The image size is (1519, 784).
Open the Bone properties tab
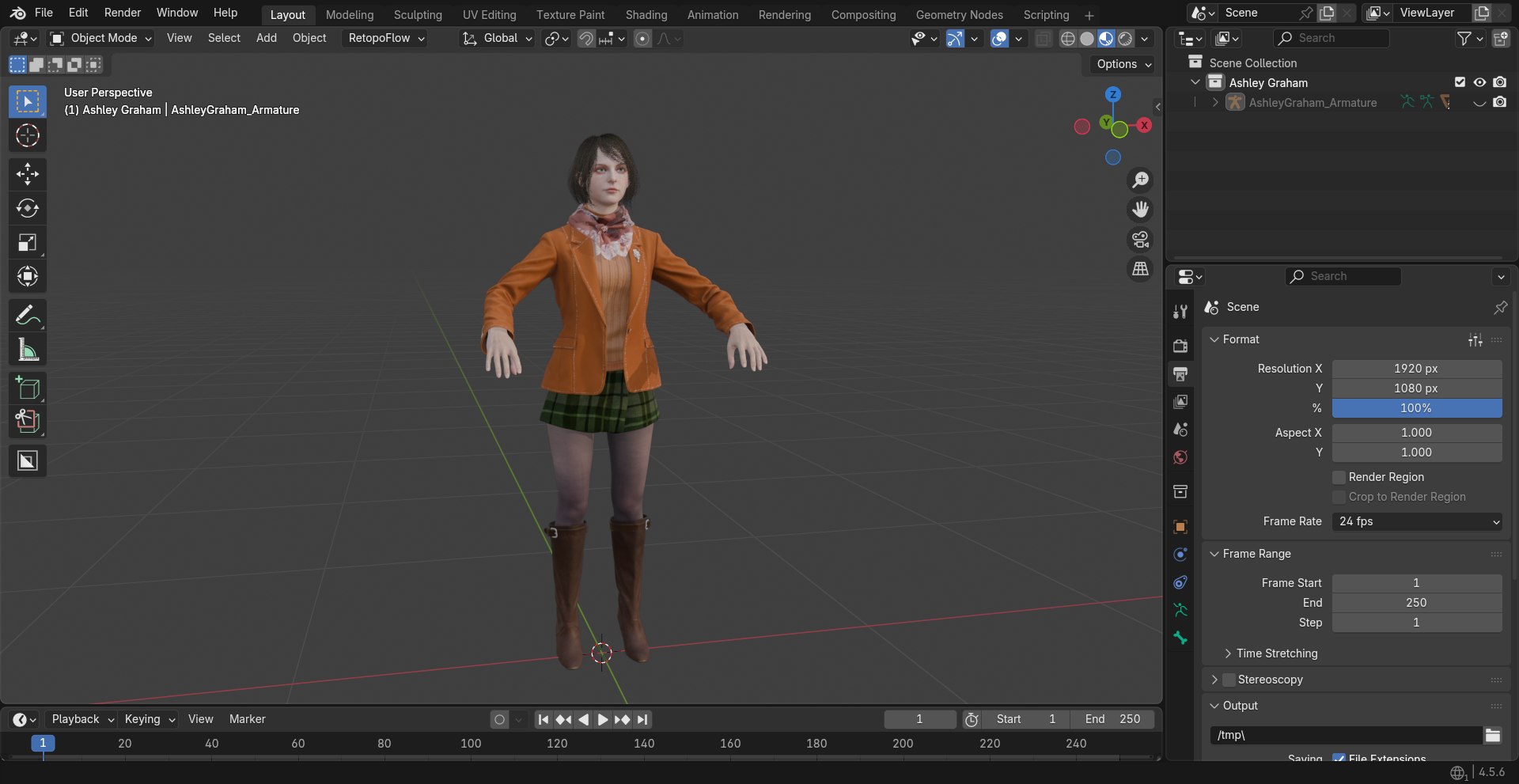tap(1180, 638)
